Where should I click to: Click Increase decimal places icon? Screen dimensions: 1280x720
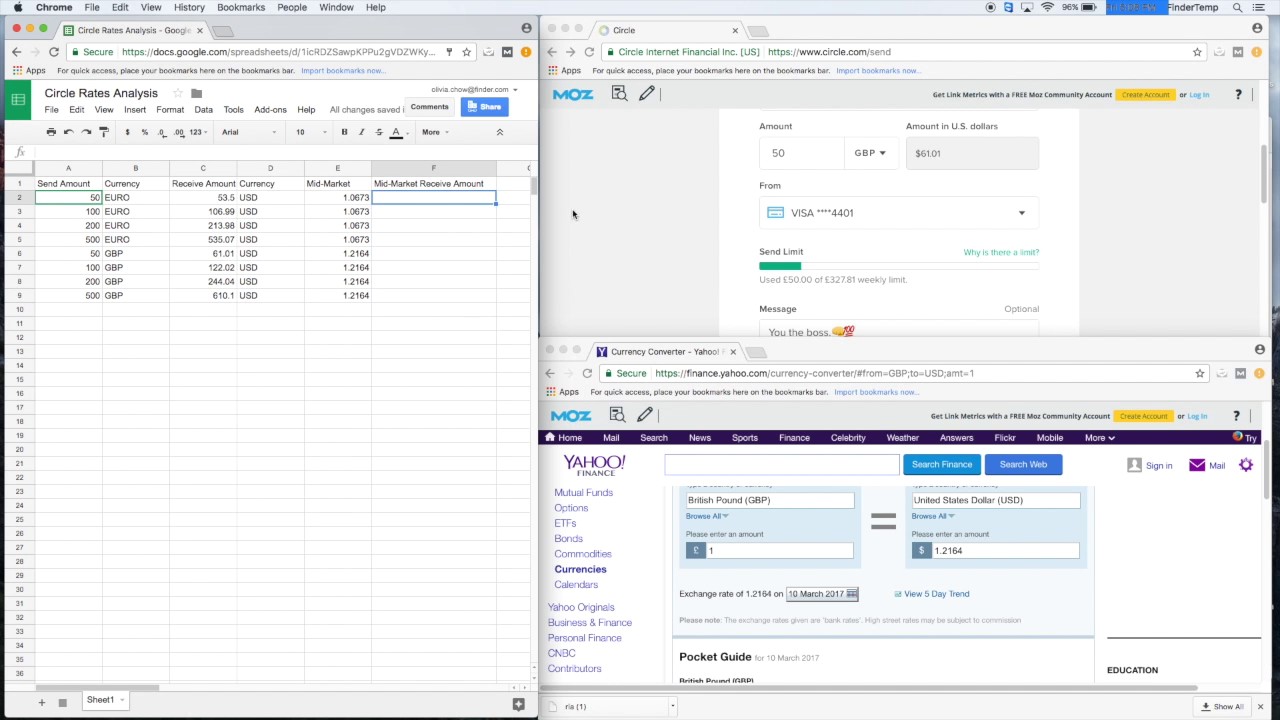[x=179, y=132]
